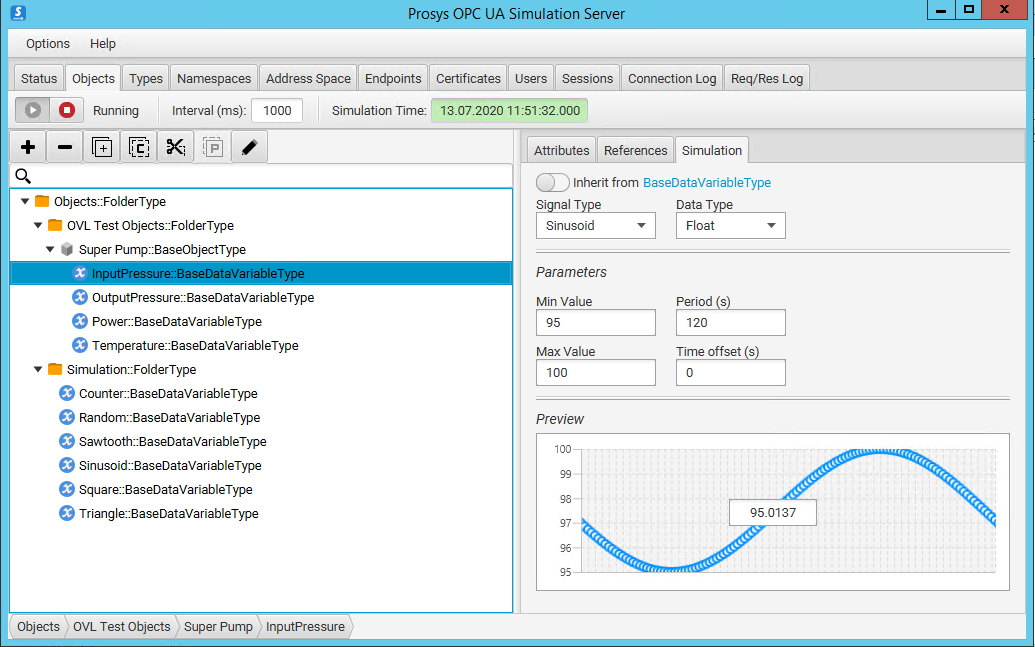Toggle the Inherit from BaseDataVariableType switch
1035x647 pixels.
pos(552,182)
